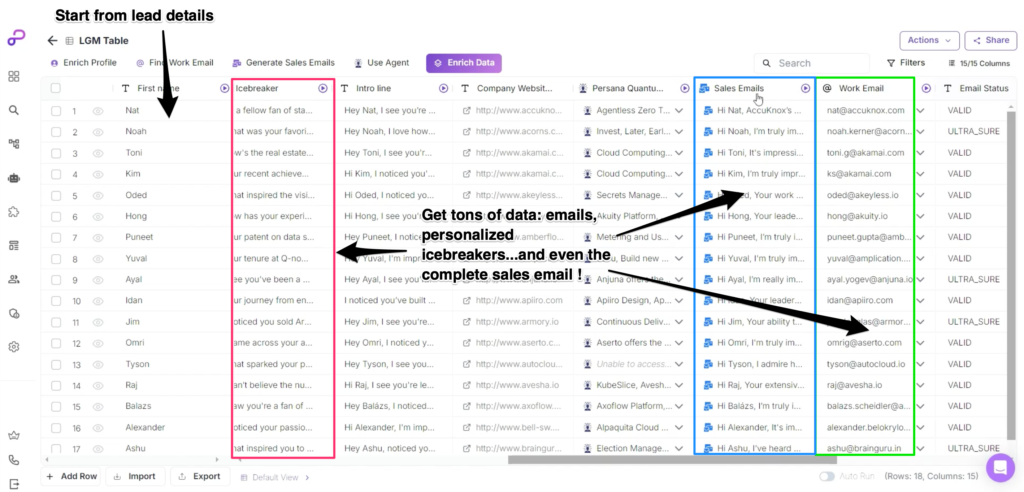Select the Generate Sales Emails option

click(283, 63)
